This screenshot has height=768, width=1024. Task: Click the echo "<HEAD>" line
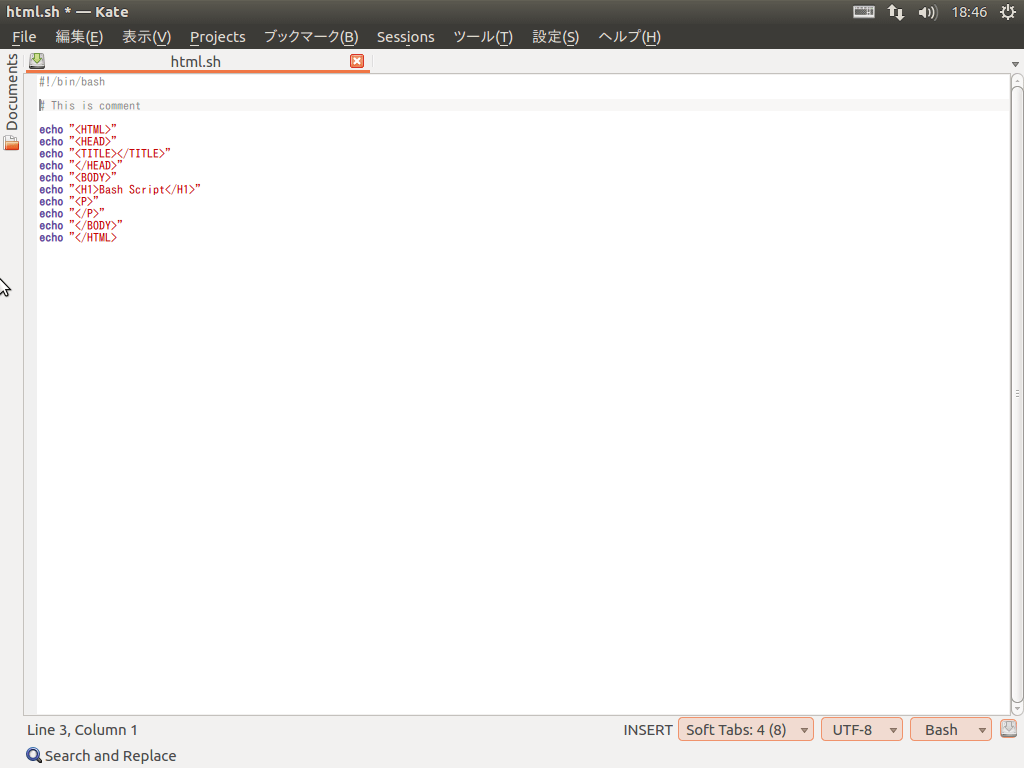tap(78, 142)
